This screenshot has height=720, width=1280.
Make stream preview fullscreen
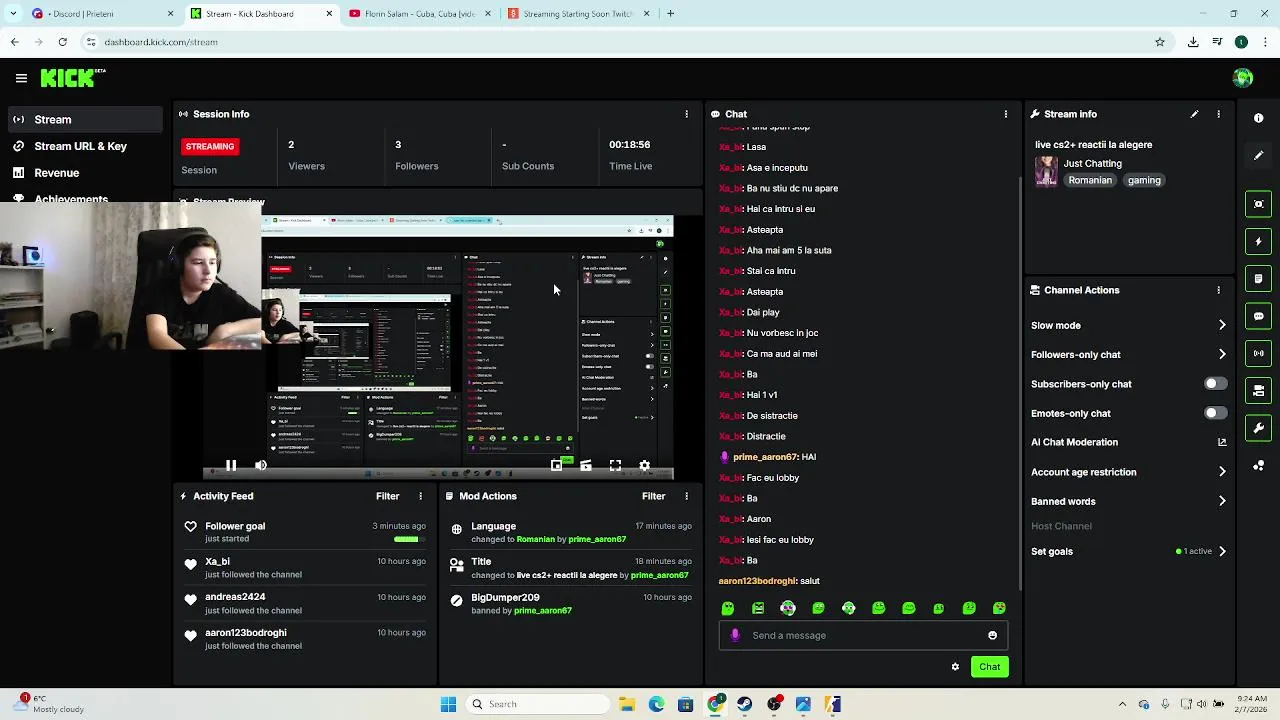(x=615, y=465)
